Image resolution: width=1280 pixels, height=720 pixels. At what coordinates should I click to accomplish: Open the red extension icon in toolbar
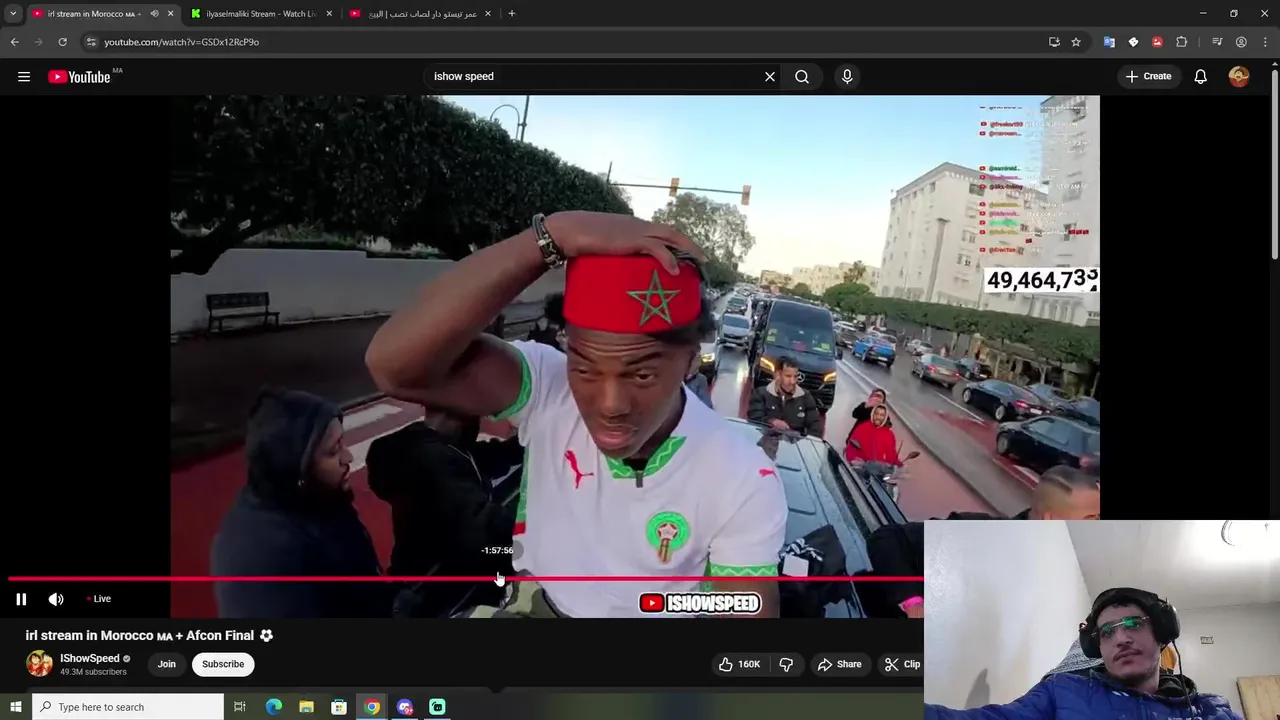click(x=1157, y=42)
